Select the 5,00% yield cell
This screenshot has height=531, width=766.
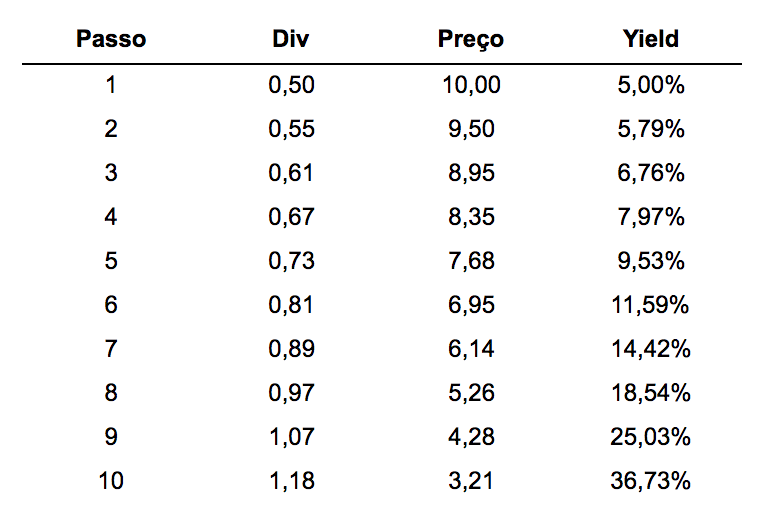click(x=651, y=85)
